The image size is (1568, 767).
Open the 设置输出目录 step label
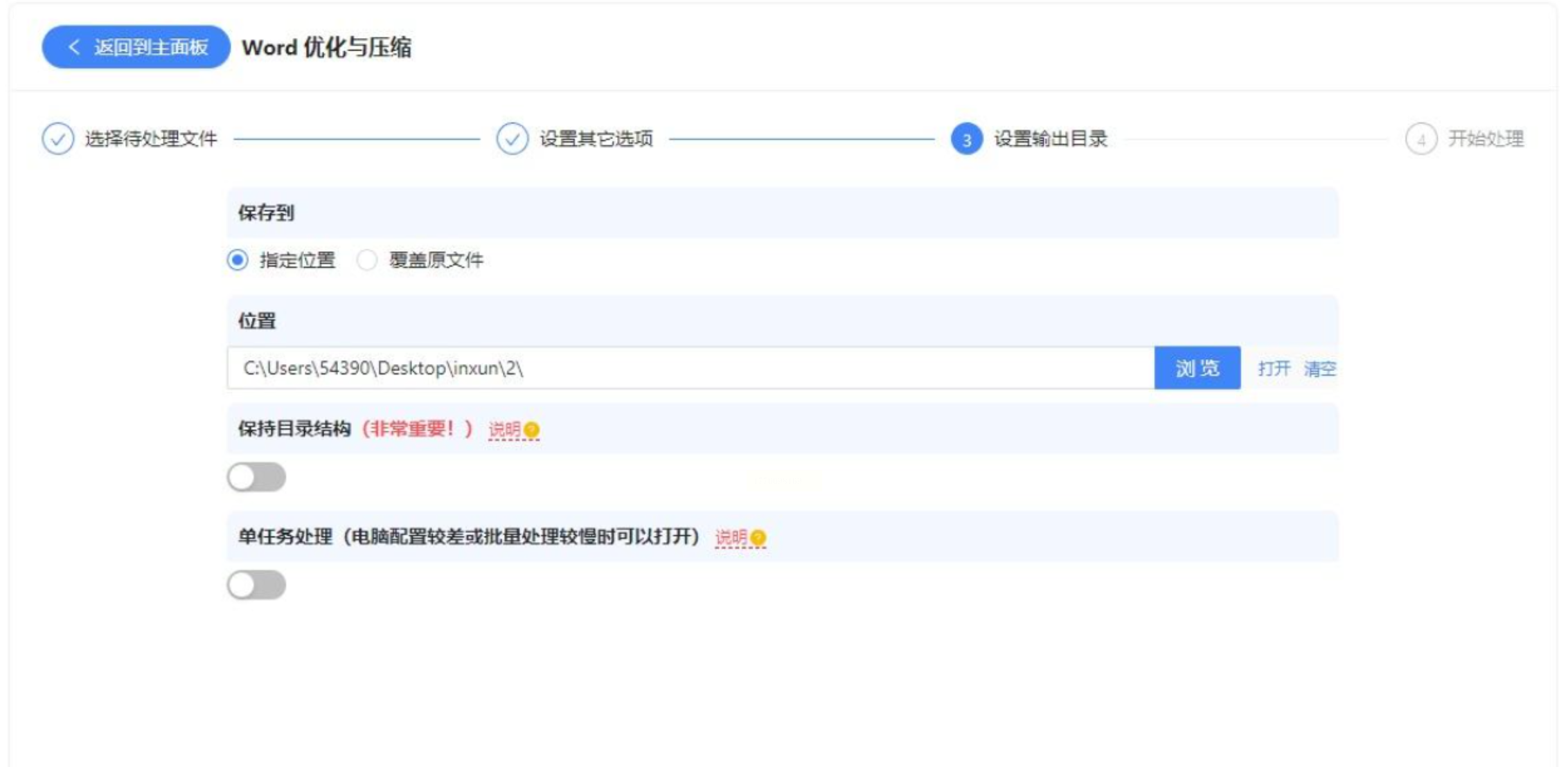pos(1051,139)
